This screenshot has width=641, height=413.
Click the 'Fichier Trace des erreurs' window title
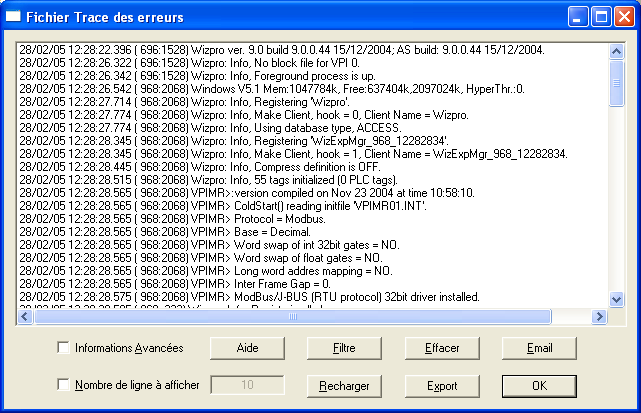[105, 17]
